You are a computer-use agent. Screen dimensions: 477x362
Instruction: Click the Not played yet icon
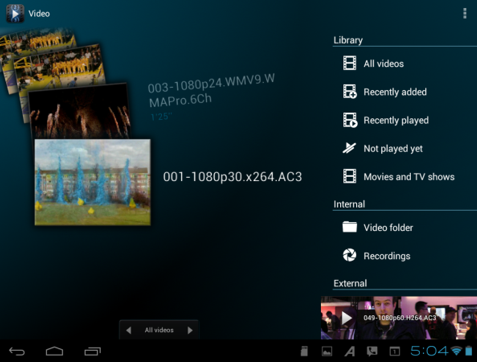(349, 148)
